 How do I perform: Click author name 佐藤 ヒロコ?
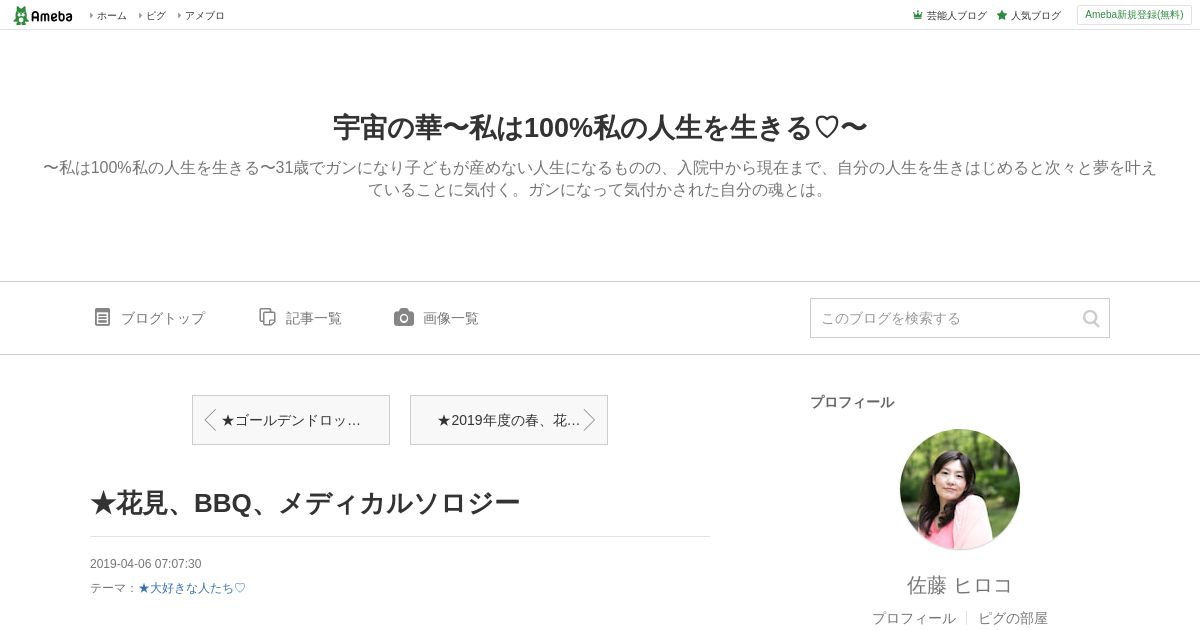[960, 585]
